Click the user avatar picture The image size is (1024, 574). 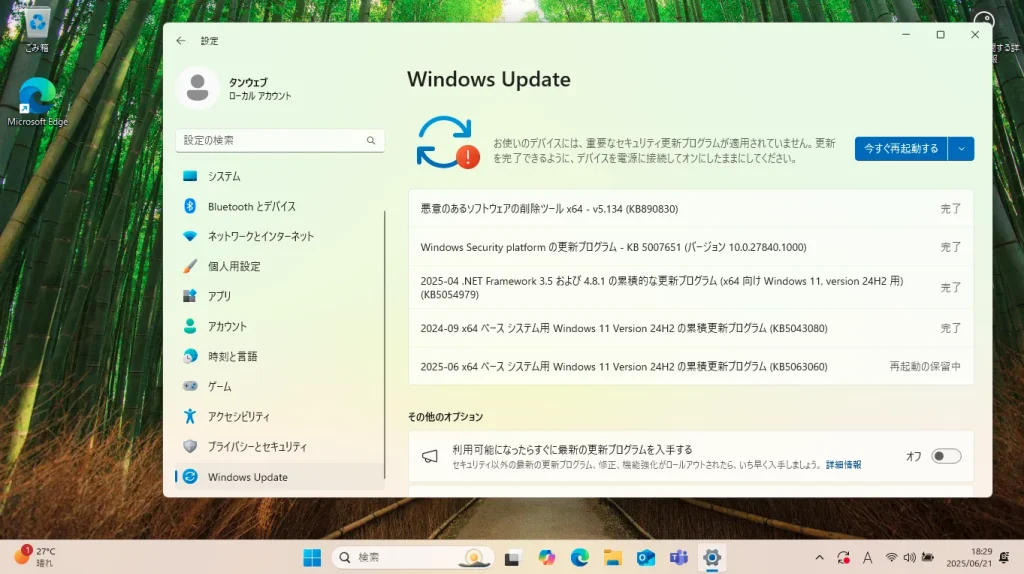[x=197, y=88]
